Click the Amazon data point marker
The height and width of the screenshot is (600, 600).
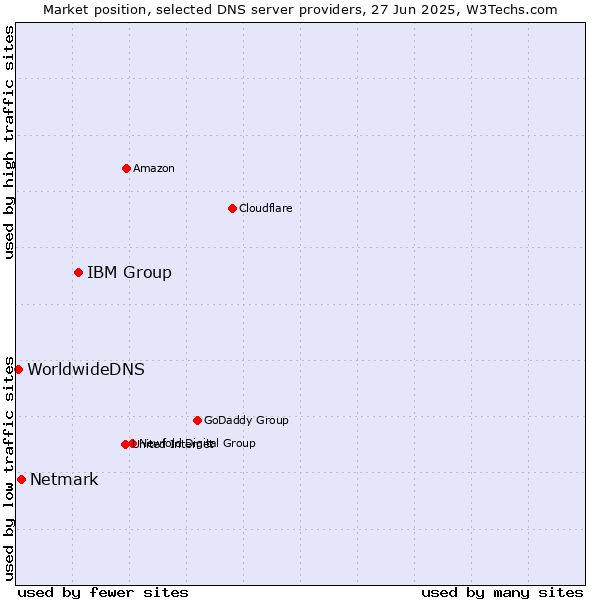[x=126, y=168]
